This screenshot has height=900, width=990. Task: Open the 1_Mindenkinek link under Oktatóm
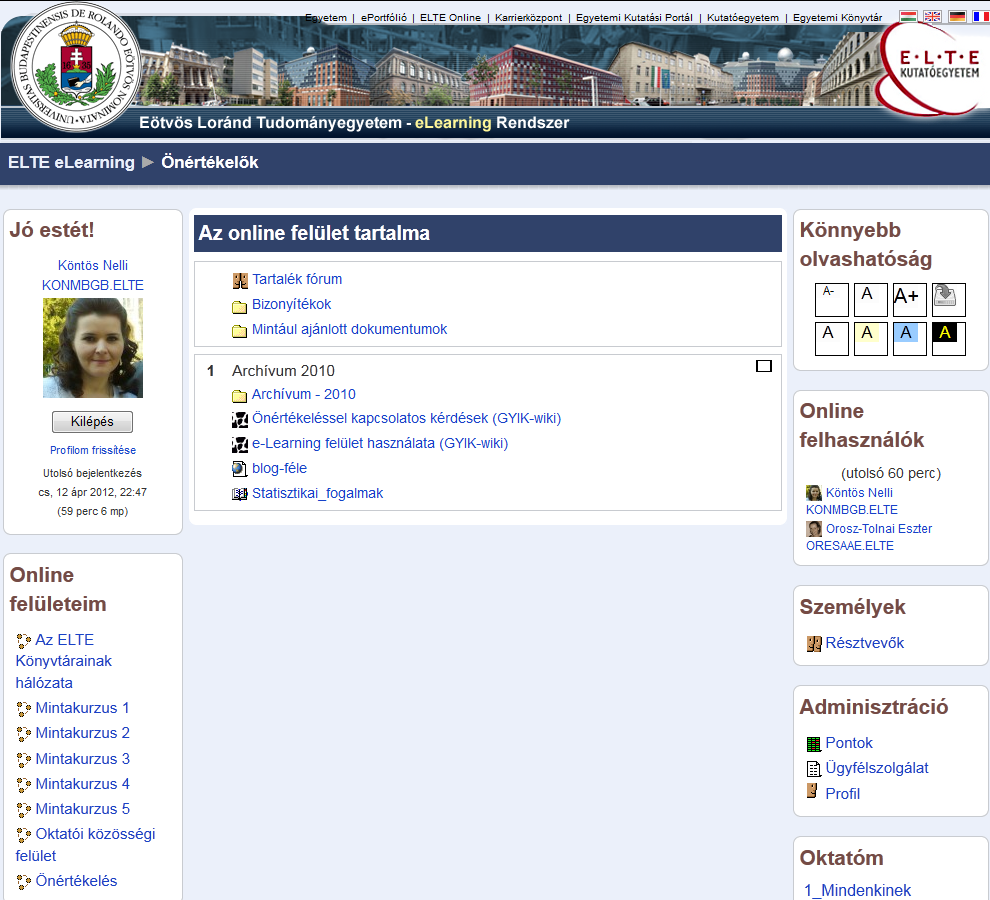[857, 891]
